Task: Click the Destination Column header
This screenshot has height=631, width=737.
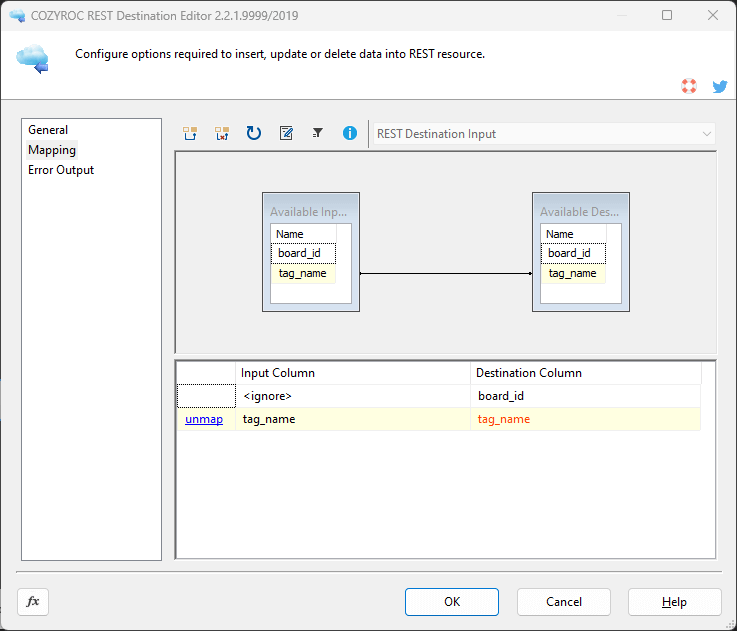Action: pyautogui.click(x=585, y=373)
